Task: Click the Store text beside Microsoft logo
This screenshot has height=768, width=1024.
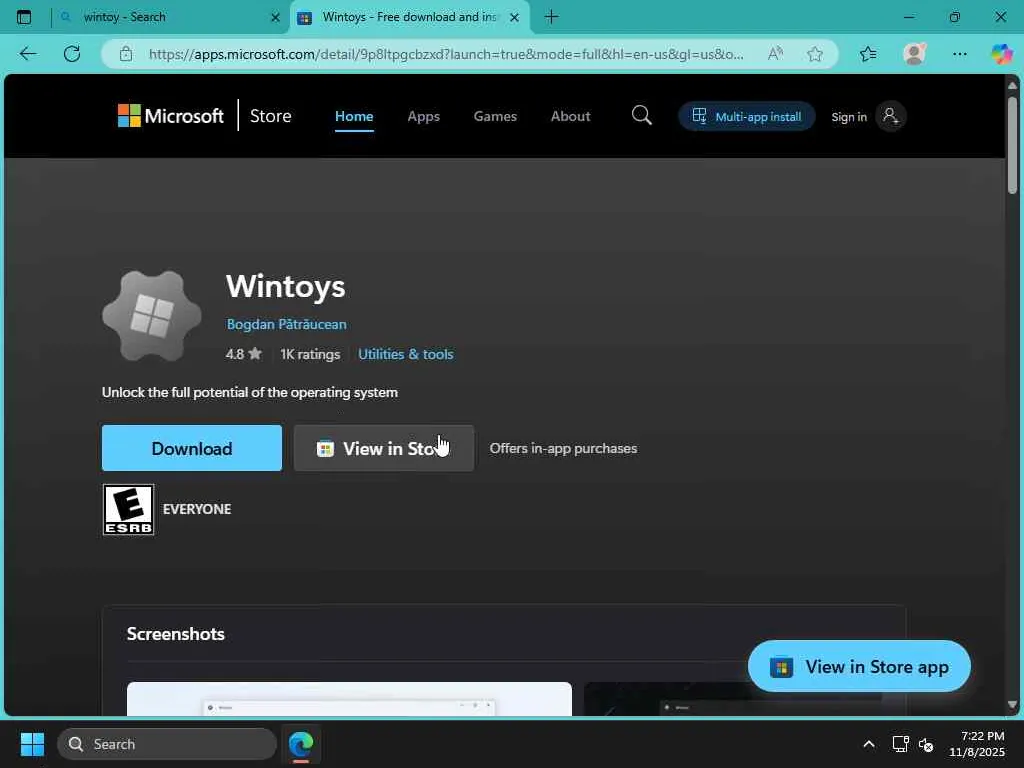Action: pos(270,116)
